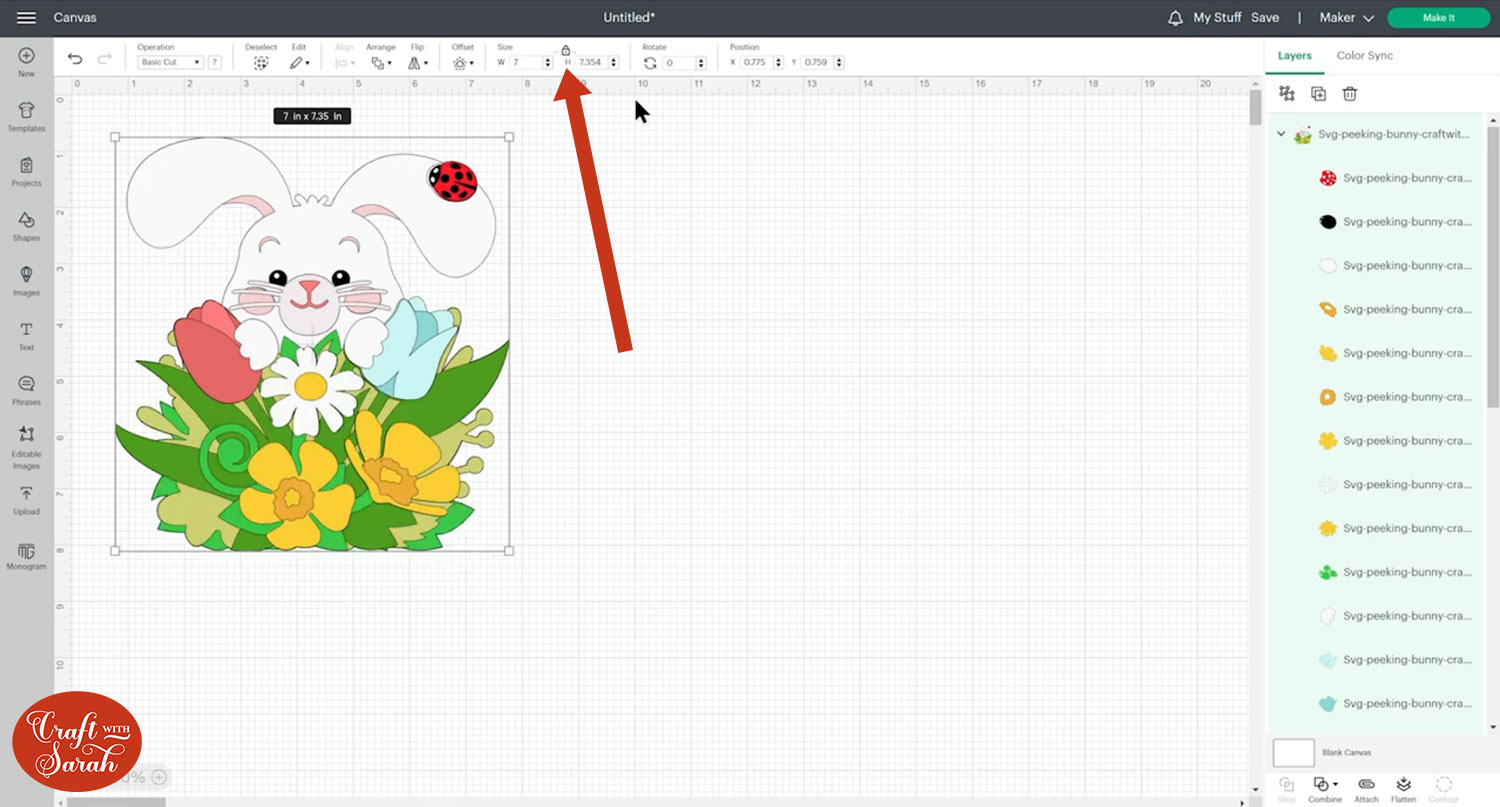Toggle the size aspect ratio lock
Image resolution: width=1500 pixels, height=807 pixels.
click(565, 50)
